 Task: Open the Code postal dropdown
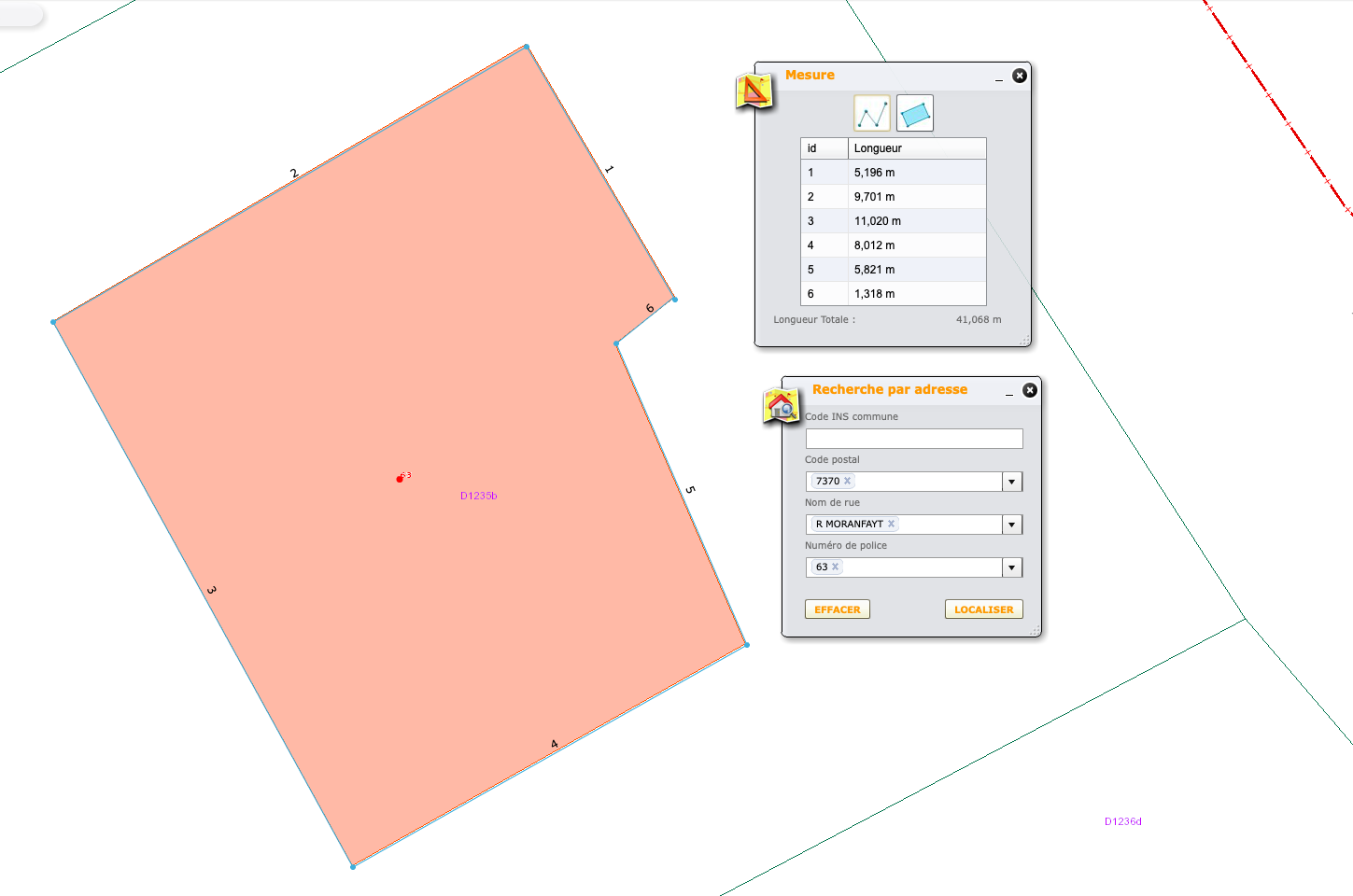pos(1012,482)
